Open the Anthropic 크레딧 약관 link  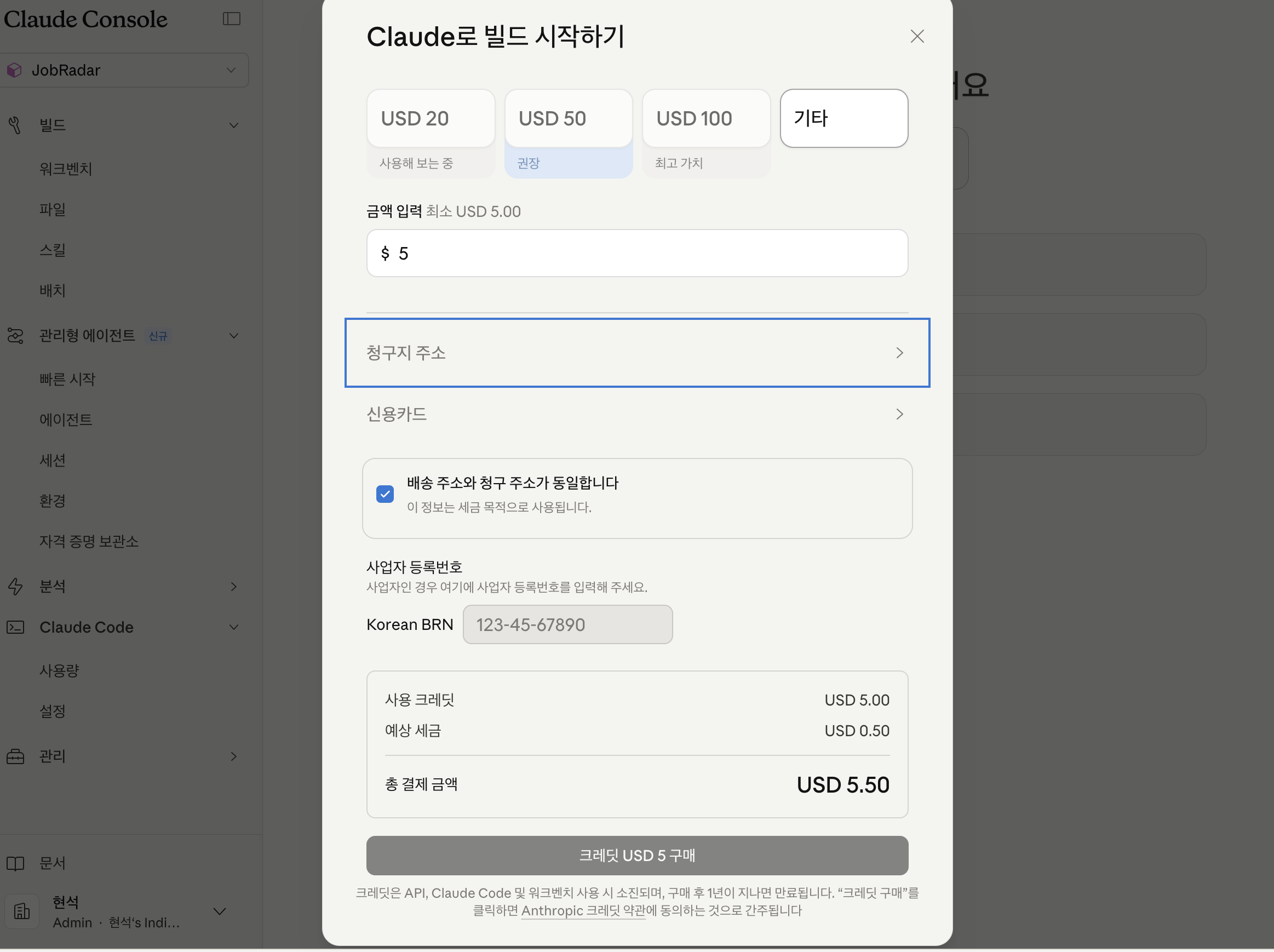tap(583, 910)
